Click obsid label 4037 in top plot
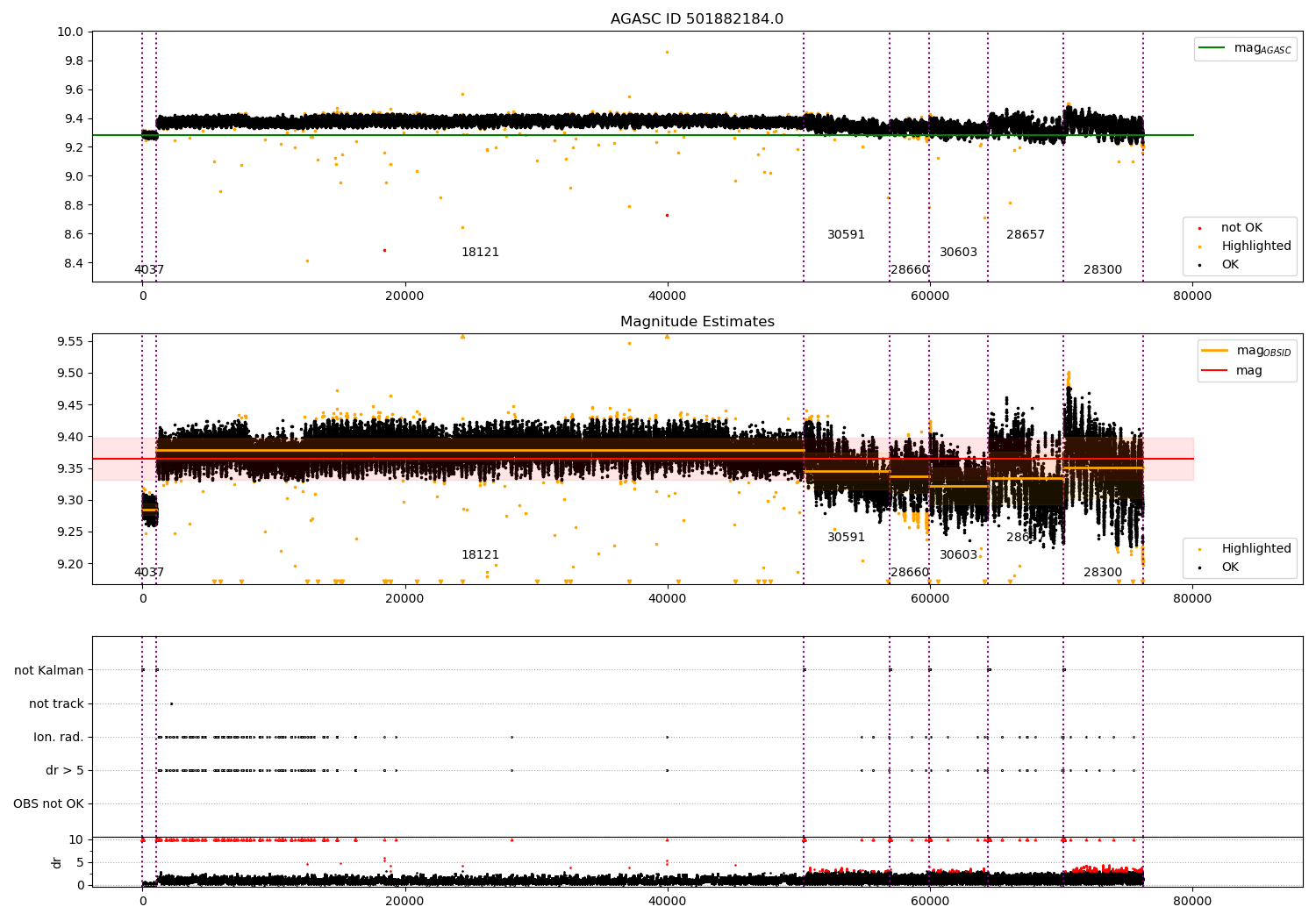 [149, 270]
